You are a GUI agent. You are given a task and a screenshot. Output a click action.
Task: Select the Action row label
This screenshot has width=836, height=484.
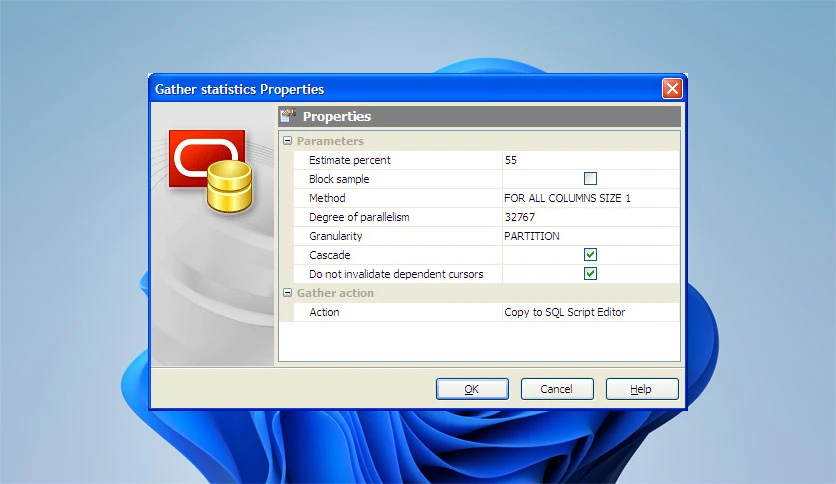[x=324, y=312]
